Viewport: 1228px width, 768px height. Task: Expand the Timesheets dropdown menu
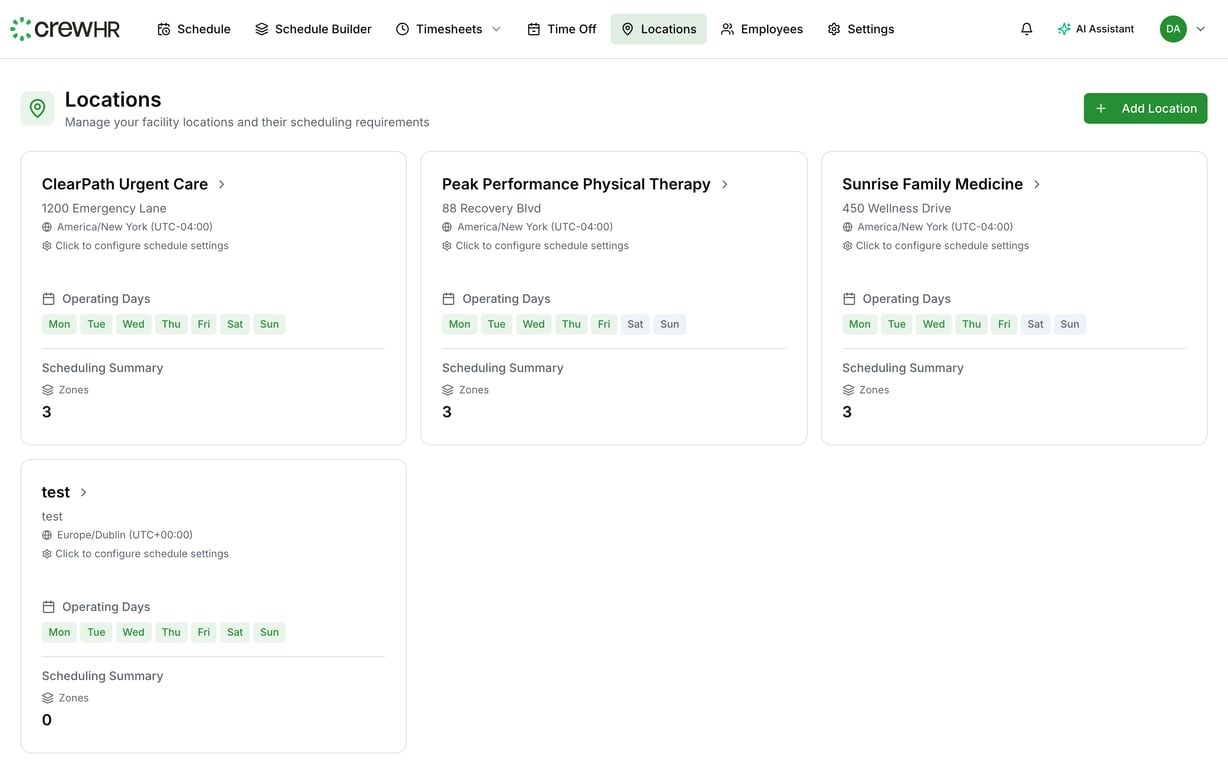(x=496, y=29)
